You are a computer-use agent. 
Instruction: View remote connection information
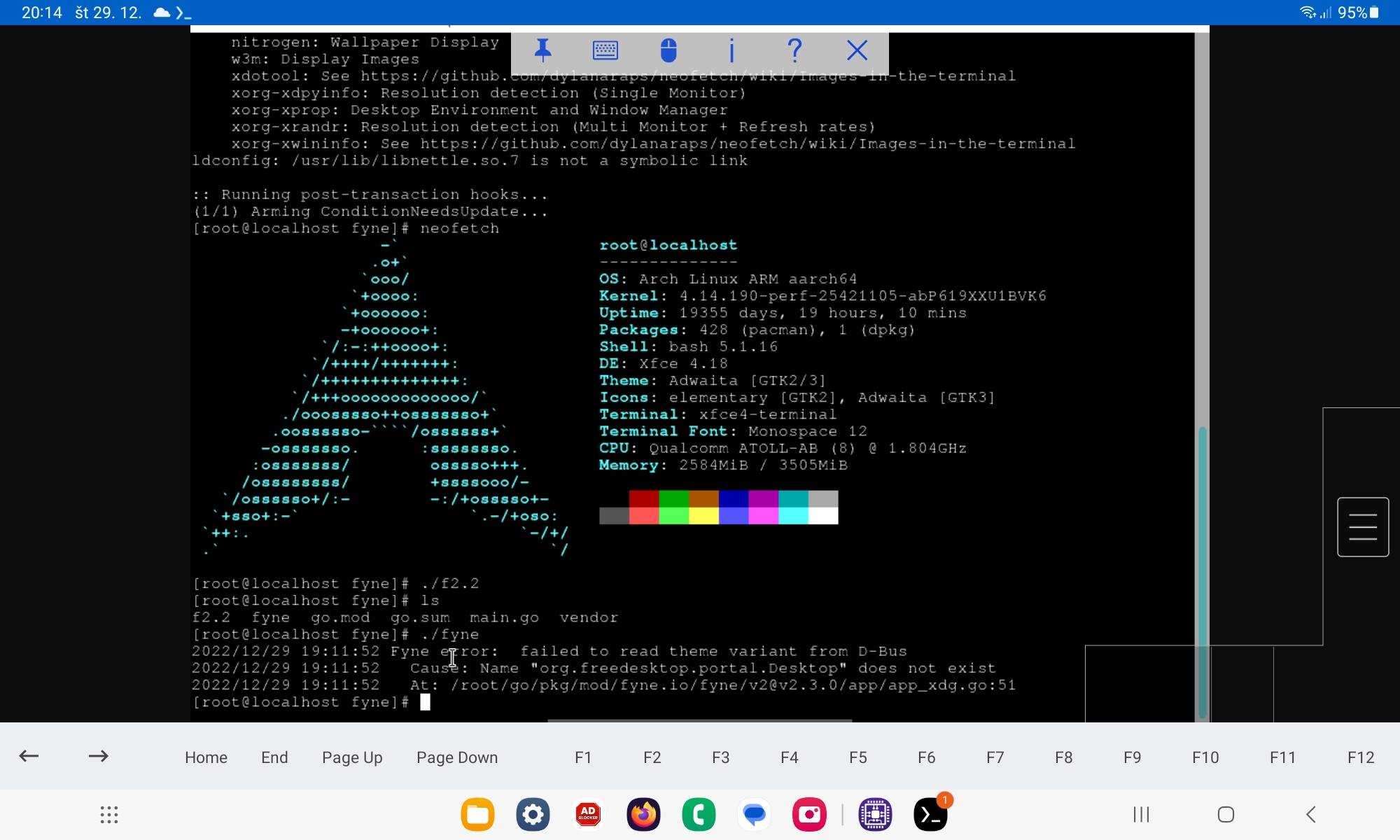[731, 50]
